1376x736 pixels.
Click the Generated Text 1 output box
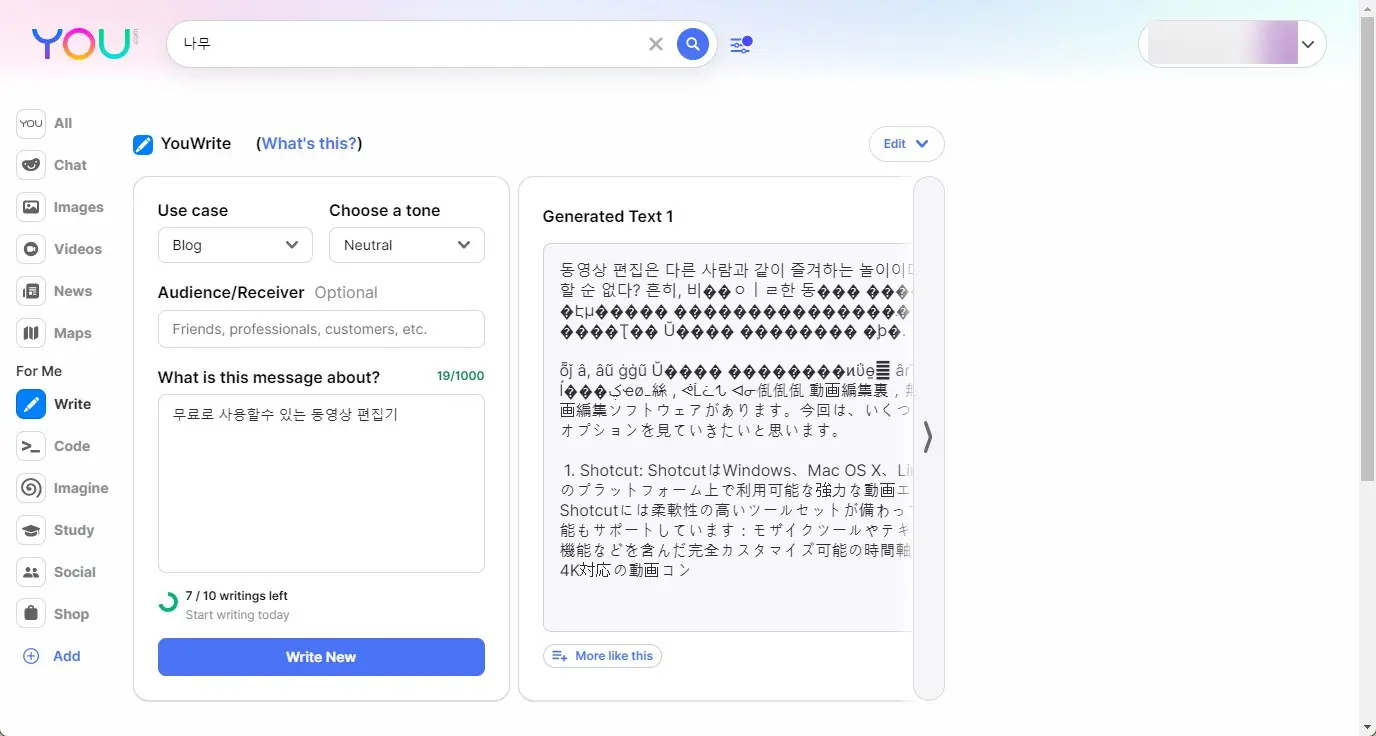point(728,437)
